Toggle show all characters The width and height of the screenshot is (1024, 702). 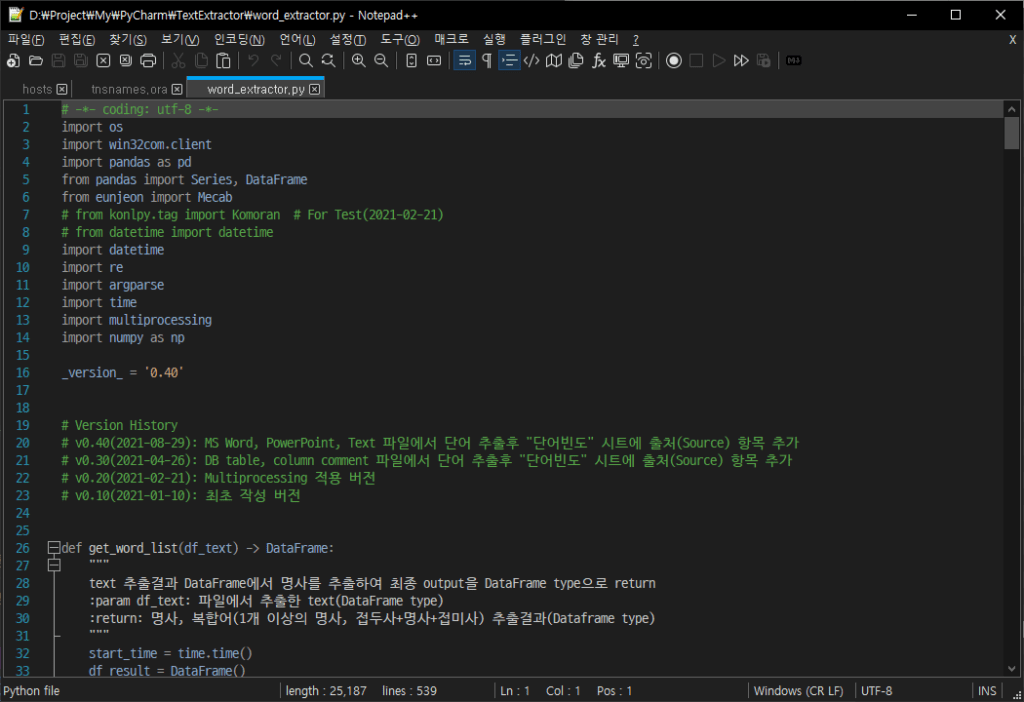tap(486, 60)
